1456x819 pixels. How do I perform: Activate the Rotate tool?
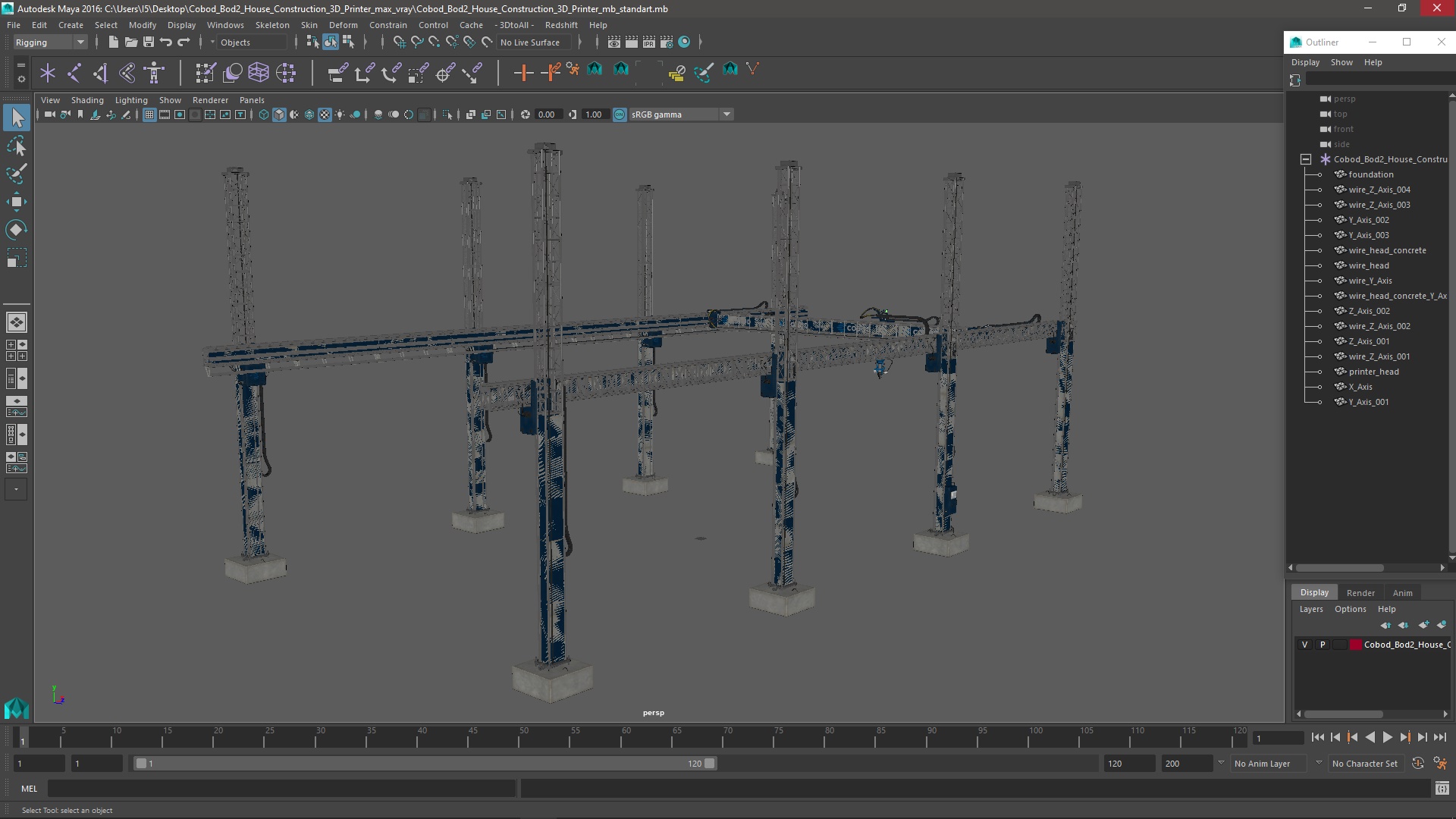[x=16, y=229]
